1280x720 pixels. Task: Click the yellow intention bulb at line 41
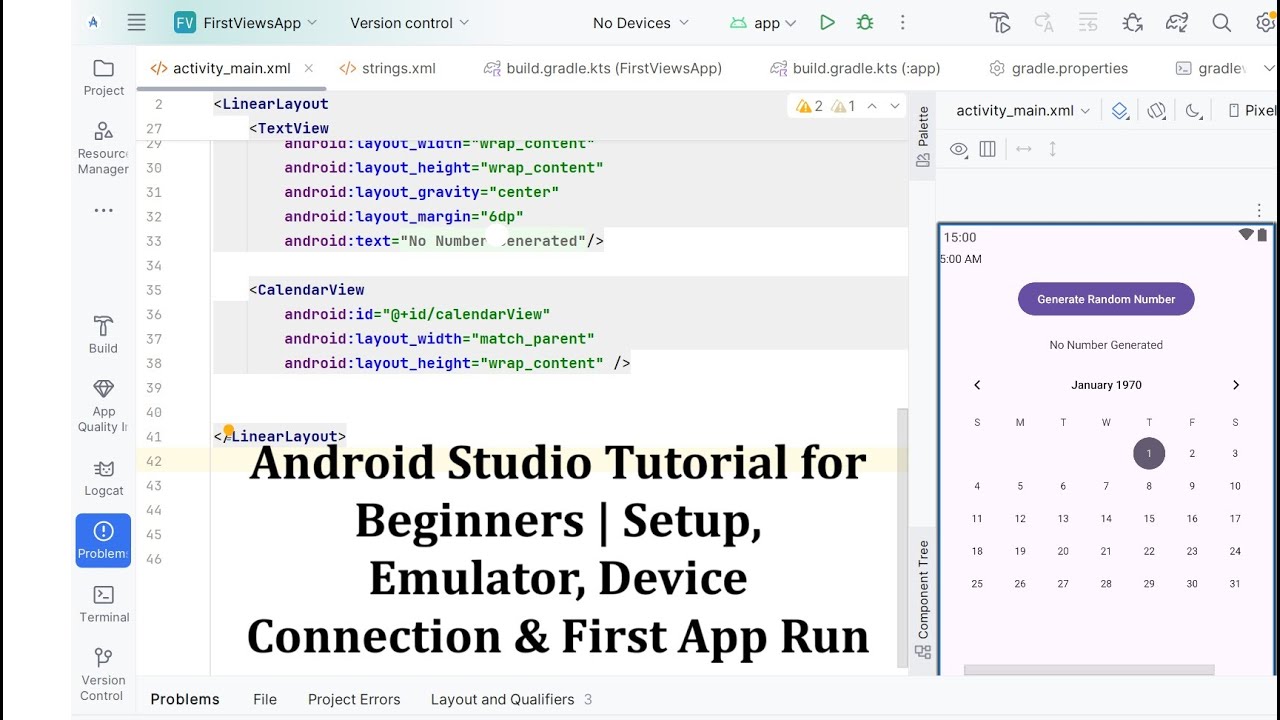click(228, 431)
